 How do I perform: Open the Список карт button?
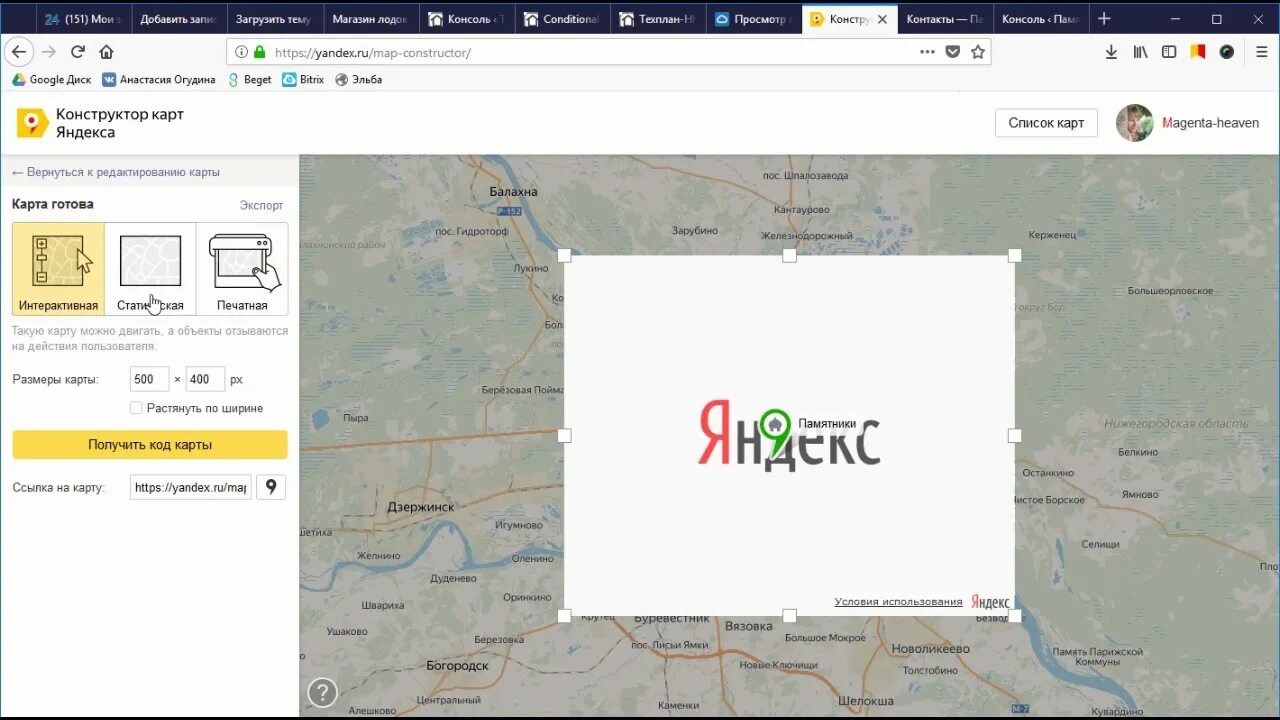click(x=1046, y=123)
